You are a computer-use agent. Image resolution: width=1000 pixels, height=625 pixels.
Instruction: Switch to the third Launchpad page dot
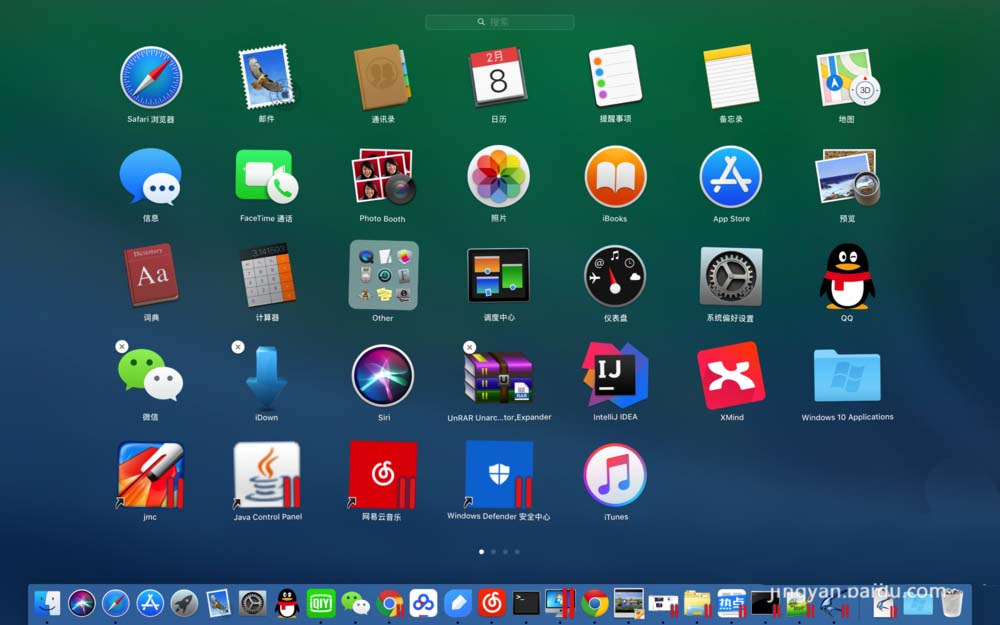pyautogui.click(x=505, y=552)
